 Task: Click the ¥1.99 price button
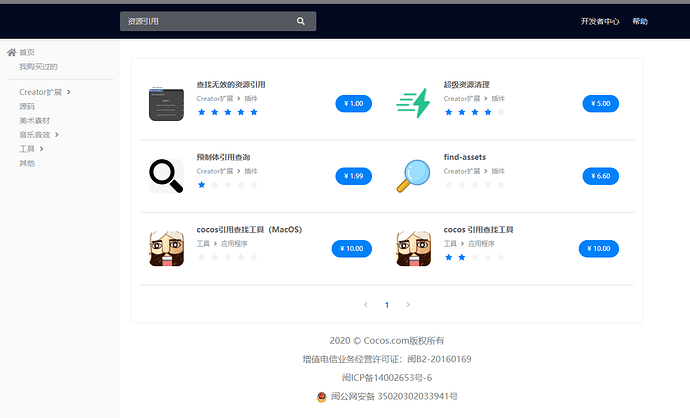click(x=354, y=176)
